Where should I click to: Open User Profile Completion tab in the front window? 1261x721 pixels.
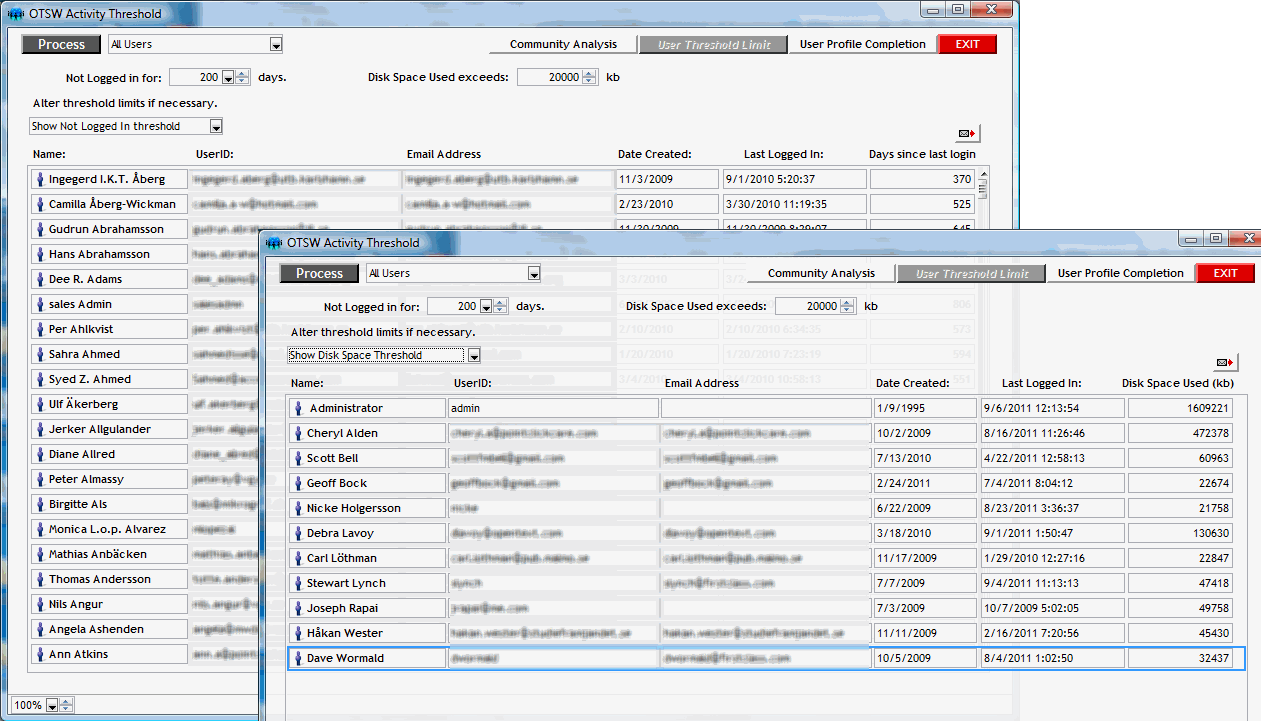tap(1120, 273)
